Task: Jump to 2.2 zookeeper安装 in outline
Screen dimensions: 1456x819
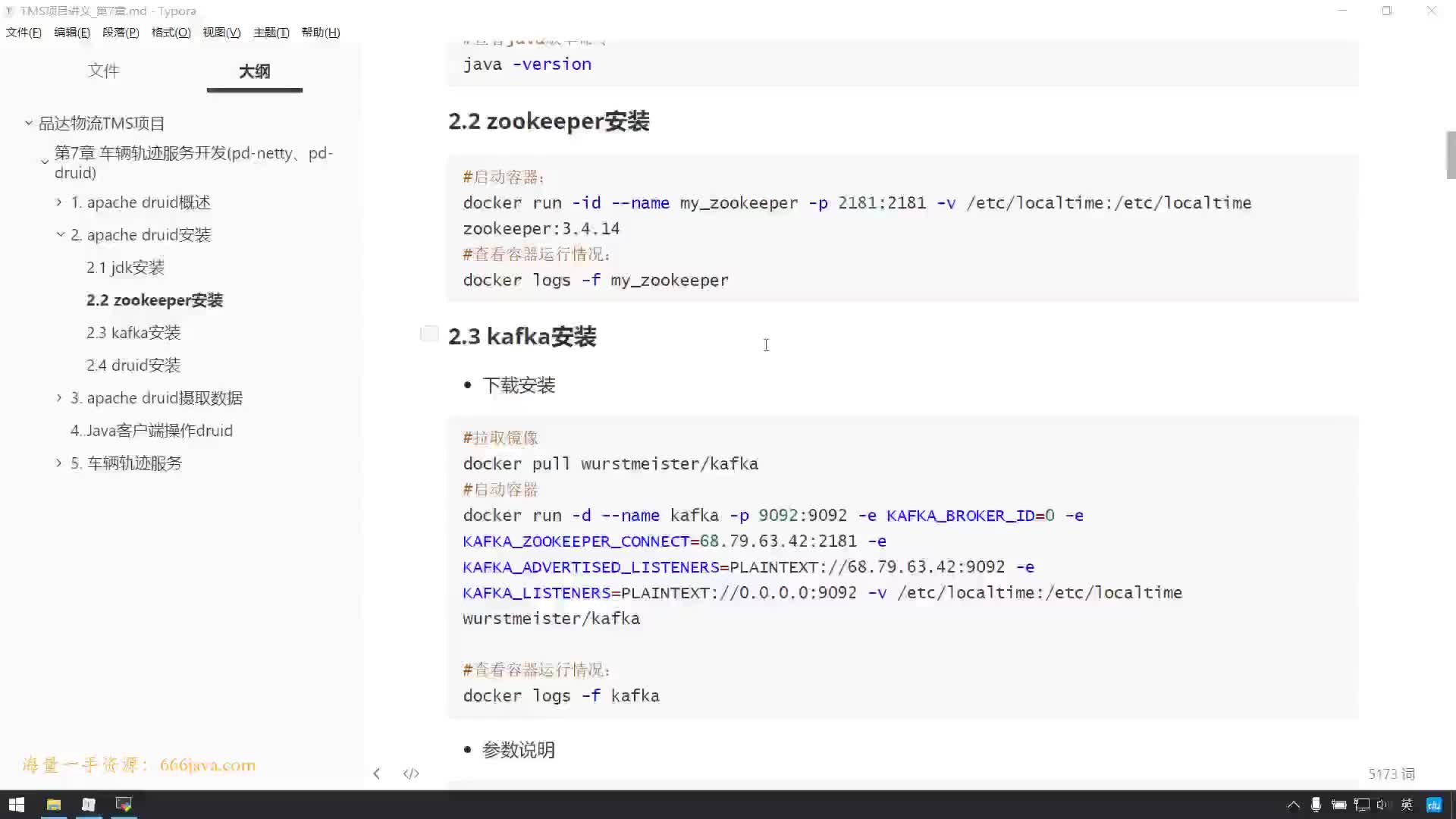Action: pyautogui.click(x=155, y=300)
